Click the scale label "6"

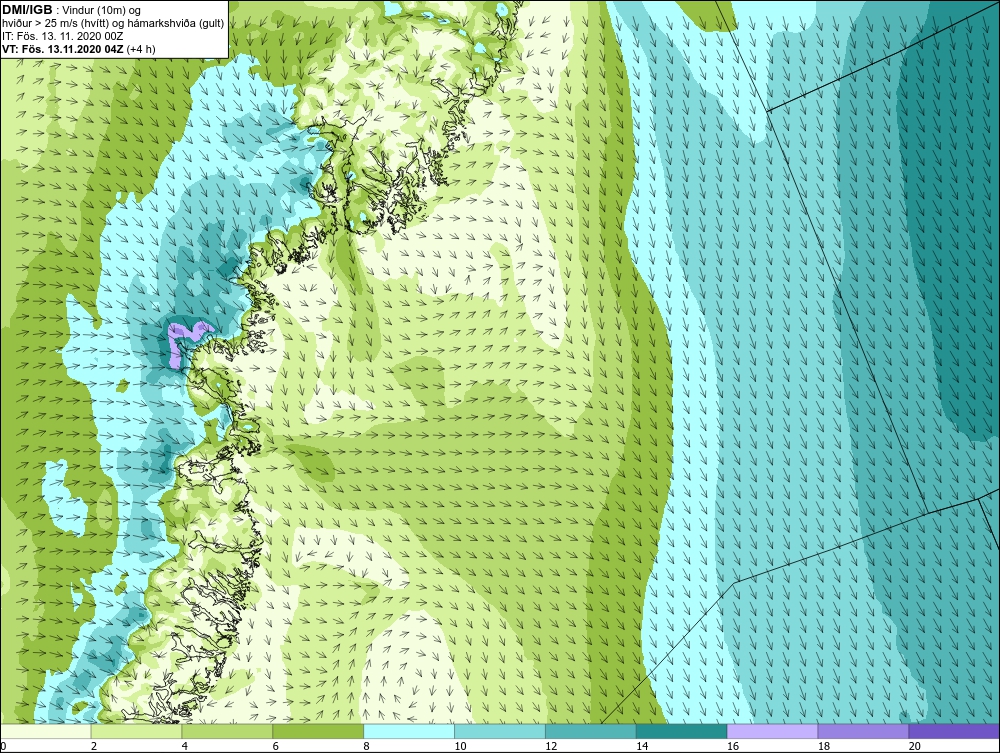click(276, 746)
